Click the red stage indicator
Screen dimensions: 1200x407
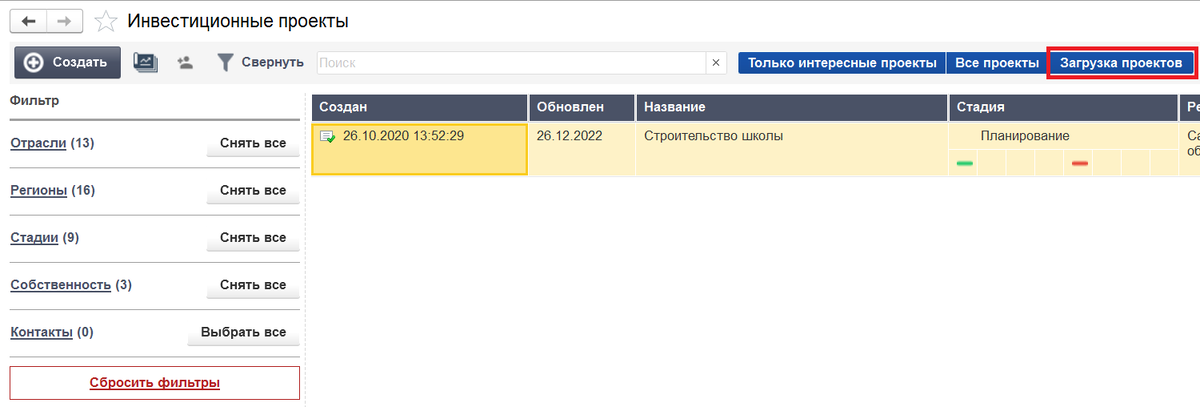[x=1080, y=163]
